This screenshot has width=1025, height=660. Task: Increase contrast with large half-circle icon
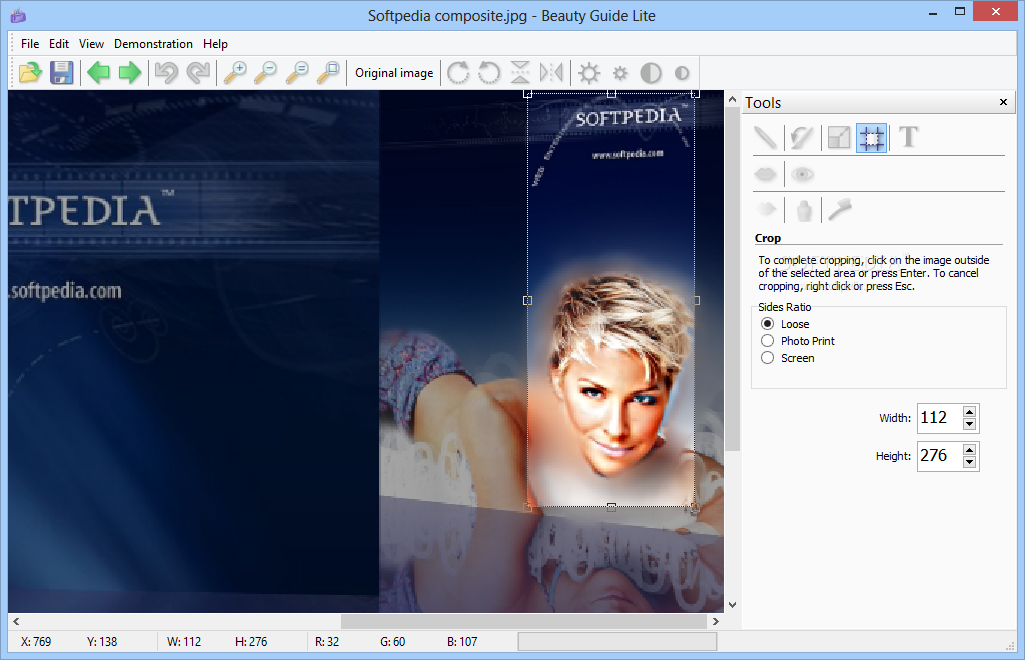pos(651,73)
